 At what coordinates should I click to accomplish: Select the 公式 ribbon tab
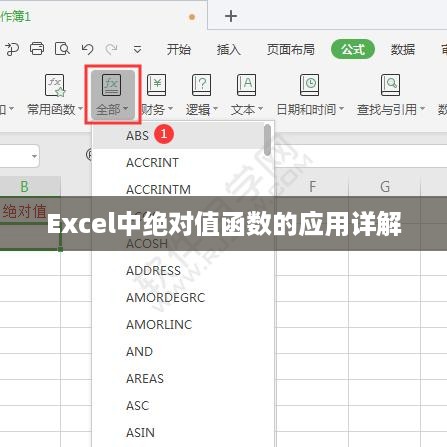[x=353, y=49]
